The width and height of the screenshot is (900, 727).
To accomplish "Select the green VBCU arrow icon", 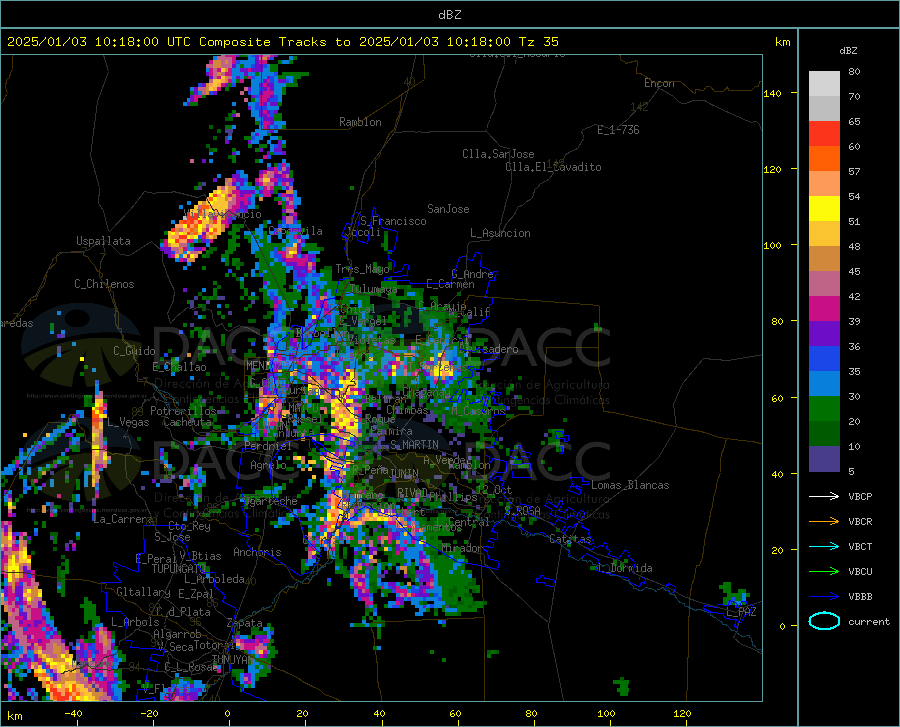I will [x=824, y=572].
